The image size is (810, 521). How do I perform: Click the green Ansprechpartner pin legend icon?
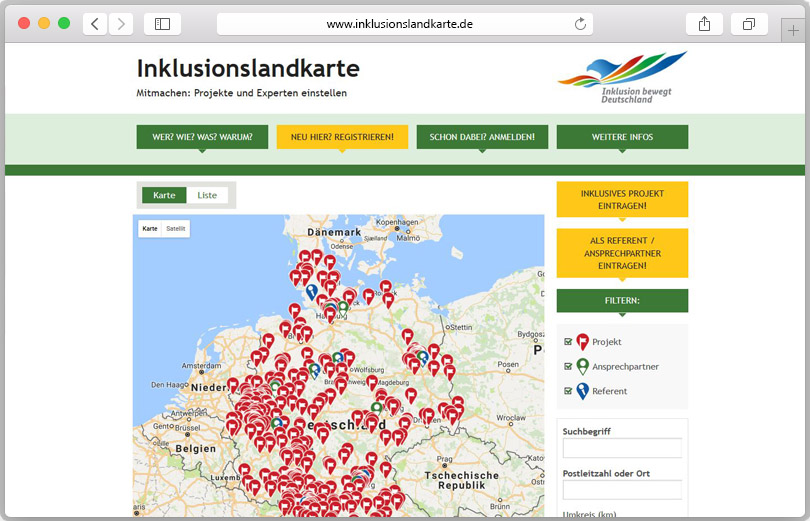582,366
